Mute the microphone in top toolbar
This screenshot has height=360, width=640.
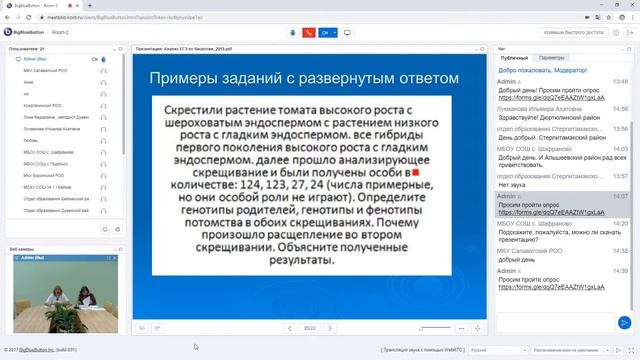coord(292,33)
